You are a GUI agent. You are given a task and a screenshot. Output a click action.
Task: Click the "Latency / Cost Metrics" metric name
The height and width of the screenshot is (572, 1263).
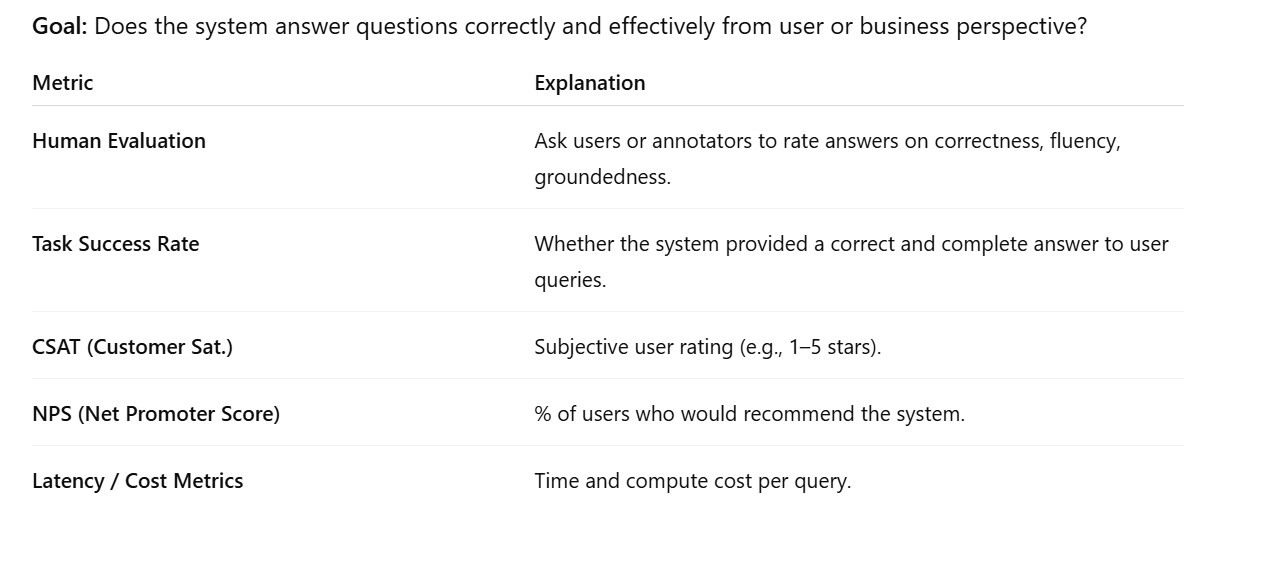[x=137, y=481]
